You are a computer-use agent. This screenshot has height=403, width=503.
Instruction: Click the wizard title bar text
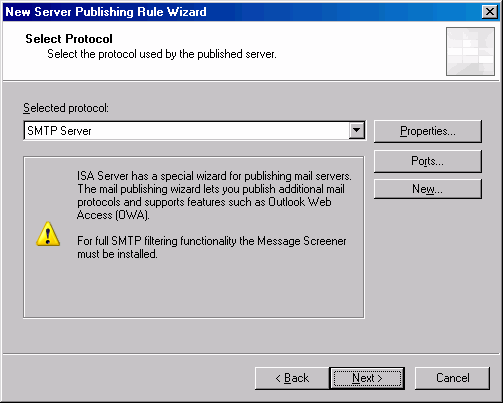pos(106,12)
